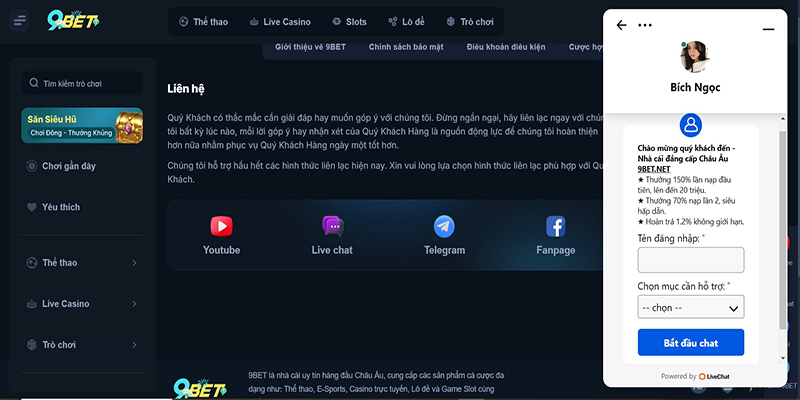Viewport: 800px width, 400px height.
Task: Click the back arrow in chat widget
Action: (x=622, y=25)
